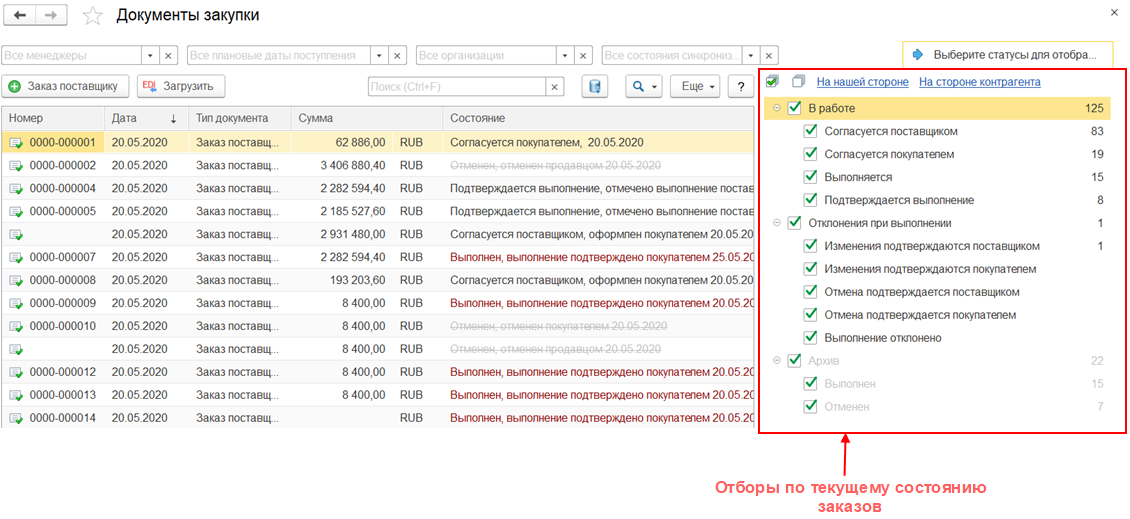Screen dimensions: 1130x519
Task: Focus the Поиск (Ctrl+F) search field
Action: [457, 86]
